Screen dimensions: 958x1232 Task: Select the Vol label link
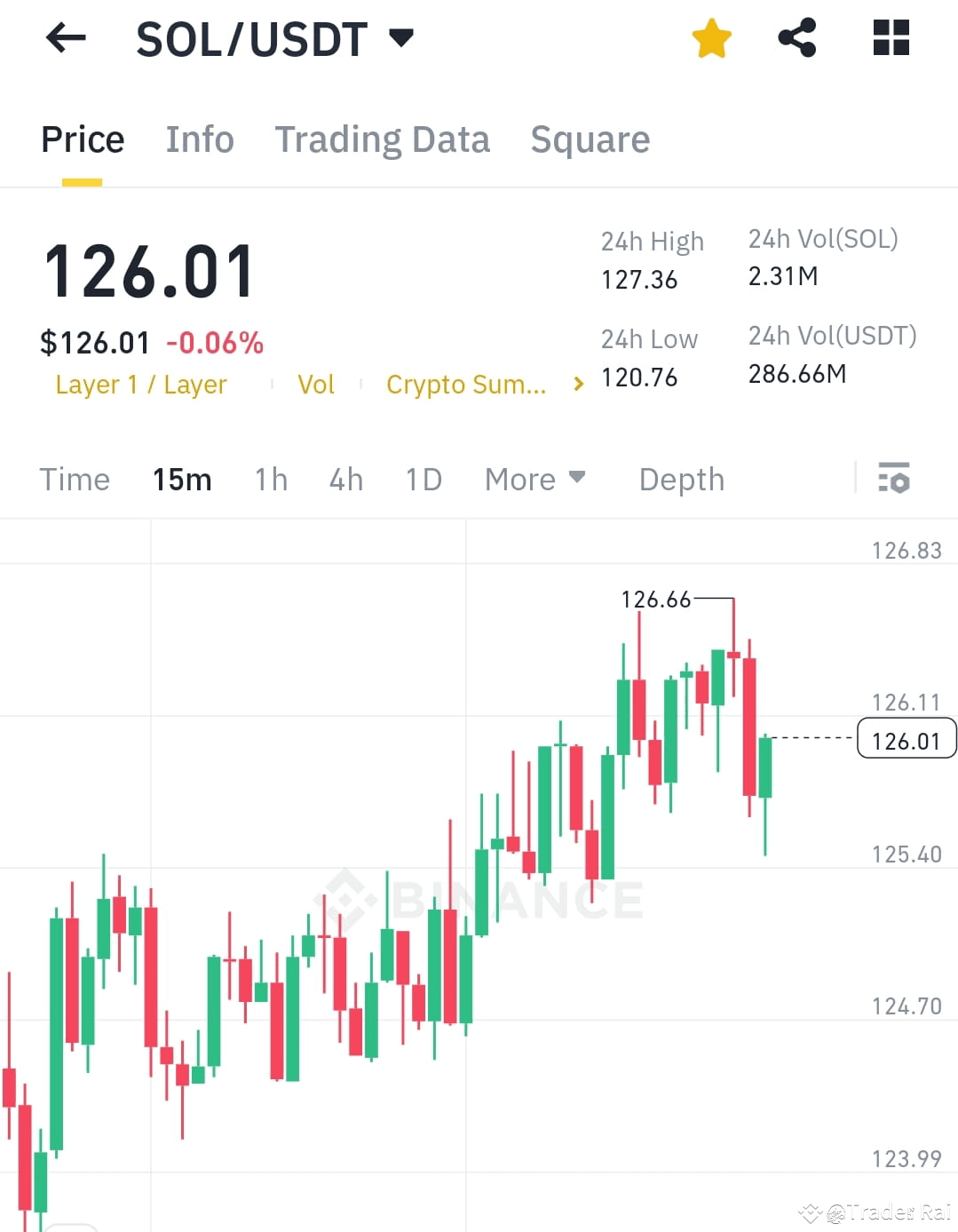pyautogui.click(x=315, y=384)
